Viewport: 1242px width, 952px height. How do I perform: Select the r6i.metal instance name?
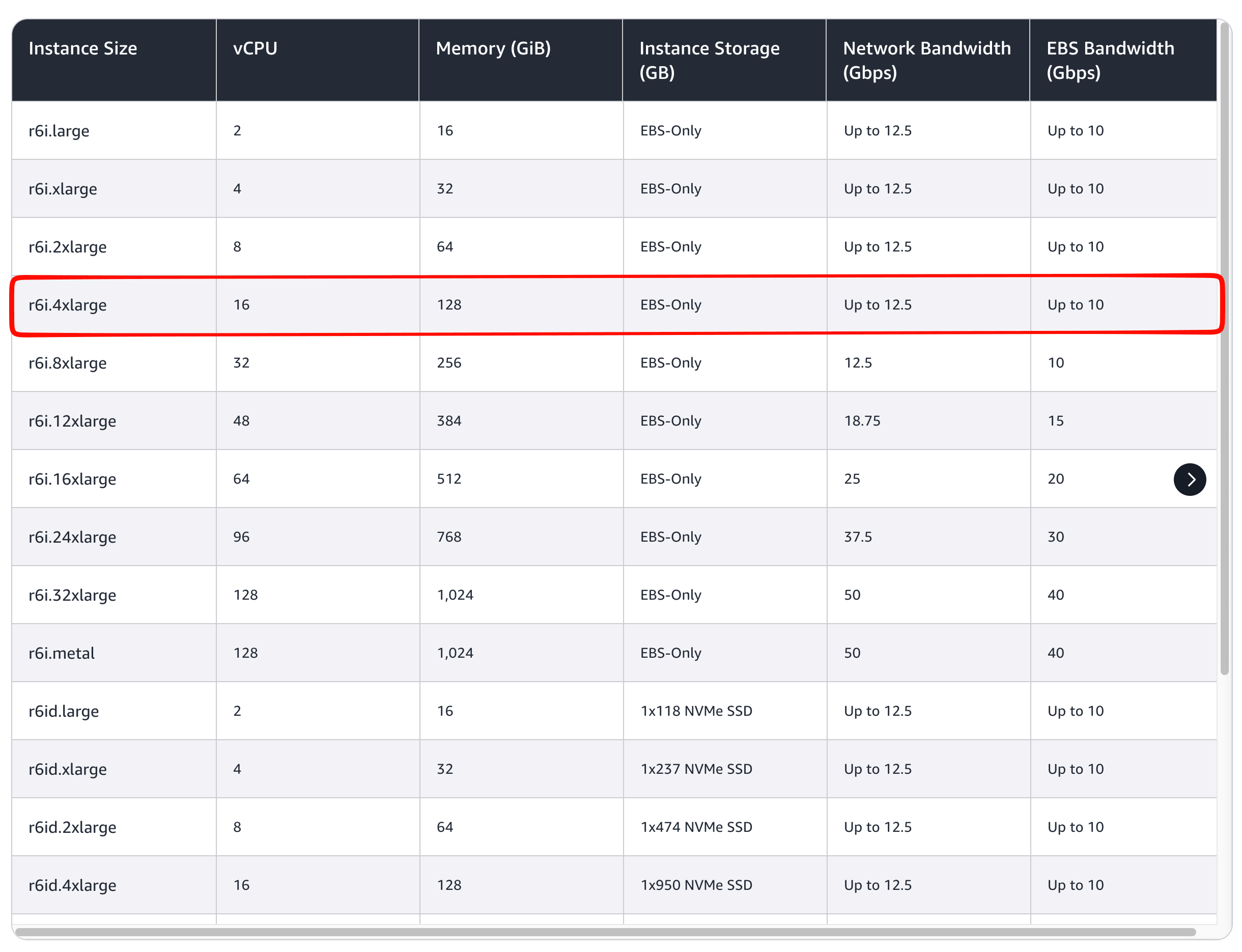click(62, 653)
